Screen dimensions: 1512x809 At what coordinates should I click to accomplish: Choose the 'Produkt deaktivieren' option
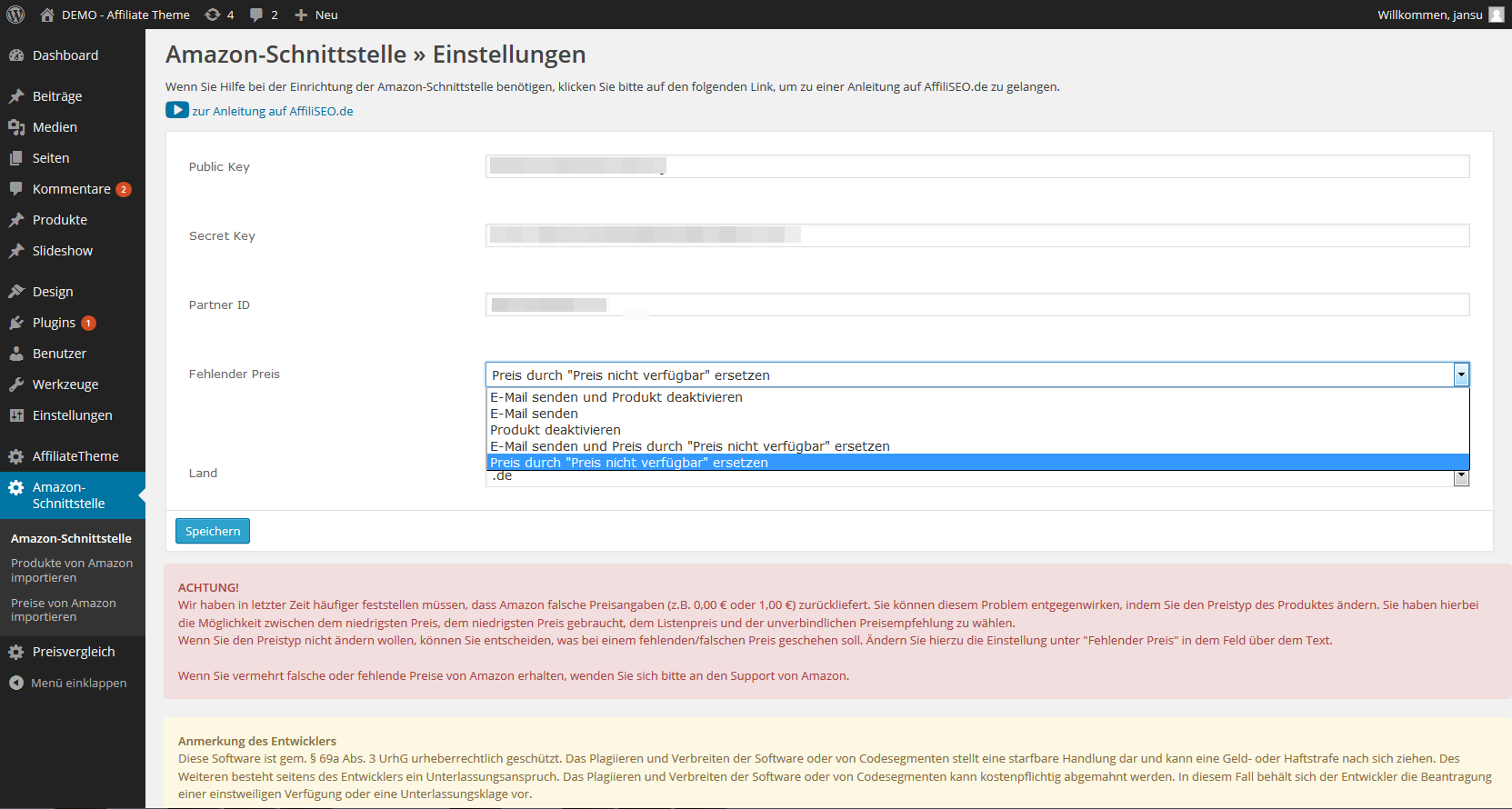[977, 430]
